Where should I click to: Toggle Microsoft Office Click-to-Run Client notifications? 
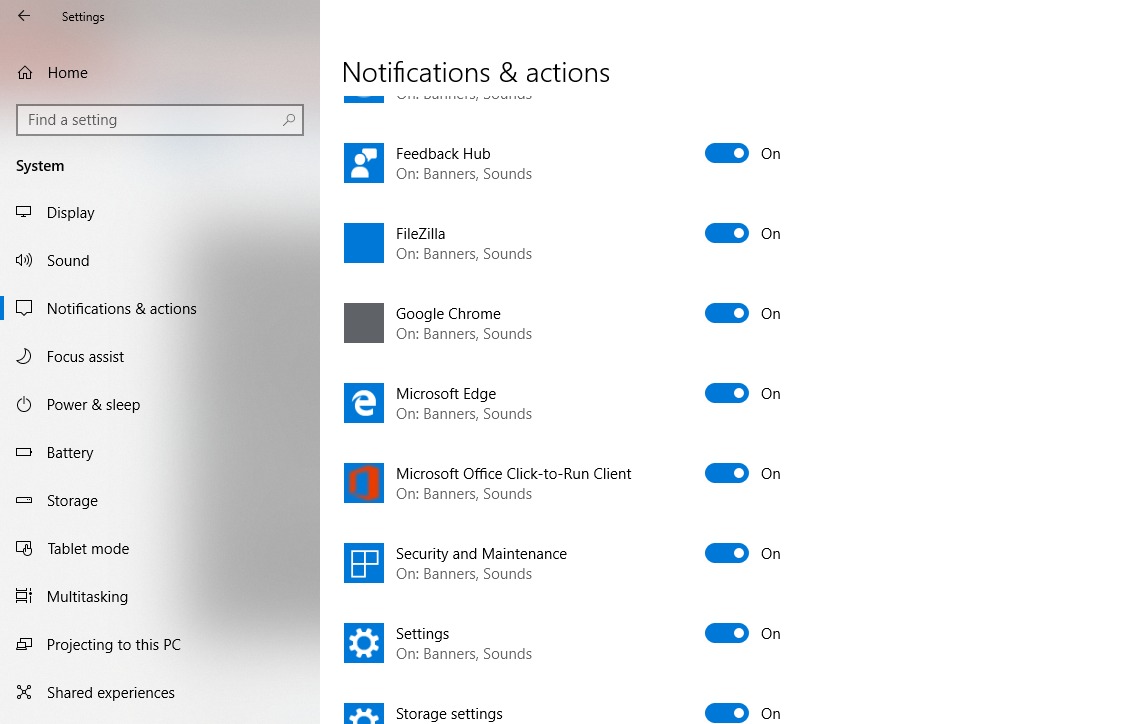(x=727, y=473)
